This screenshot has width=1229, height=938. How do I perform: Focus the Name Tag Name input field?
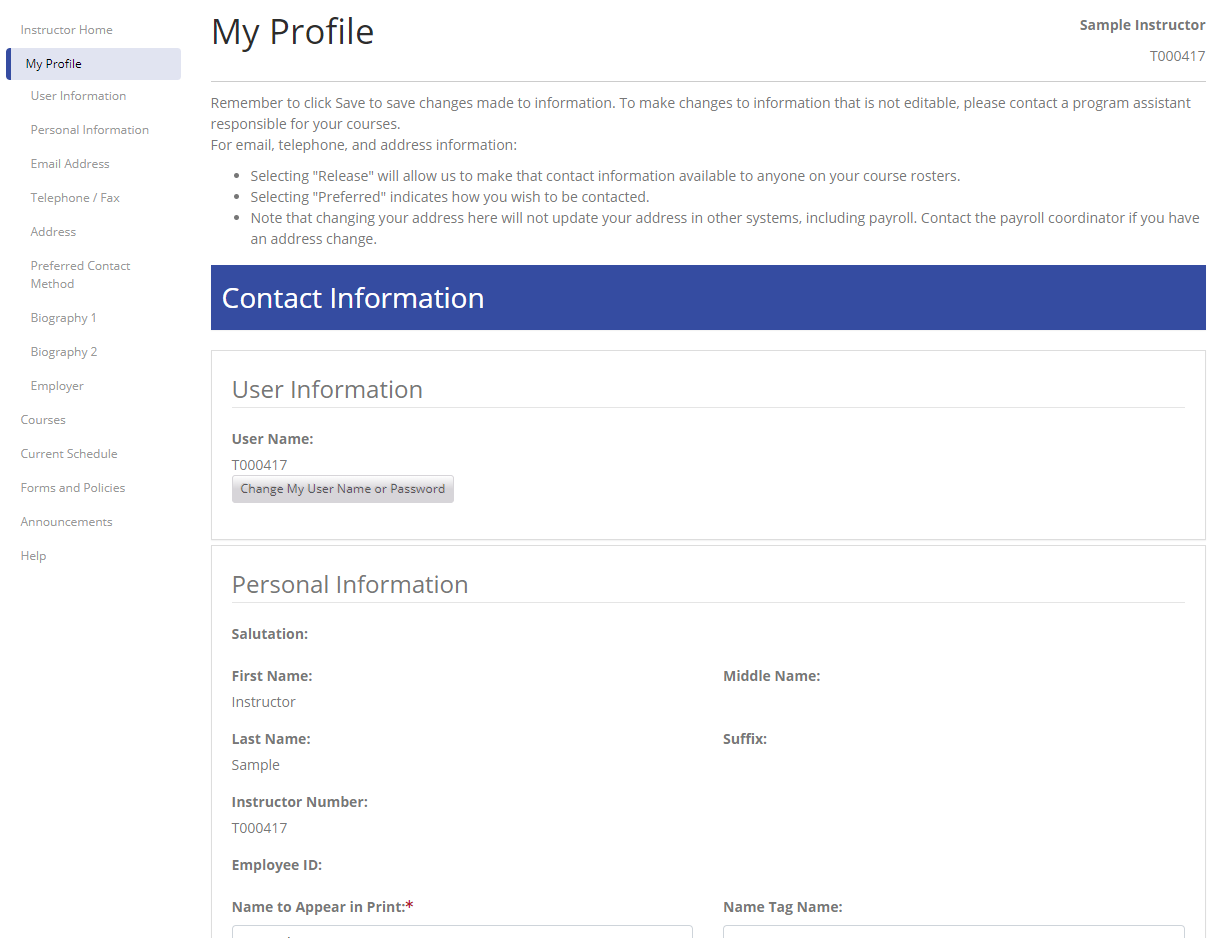coord(953,932)
